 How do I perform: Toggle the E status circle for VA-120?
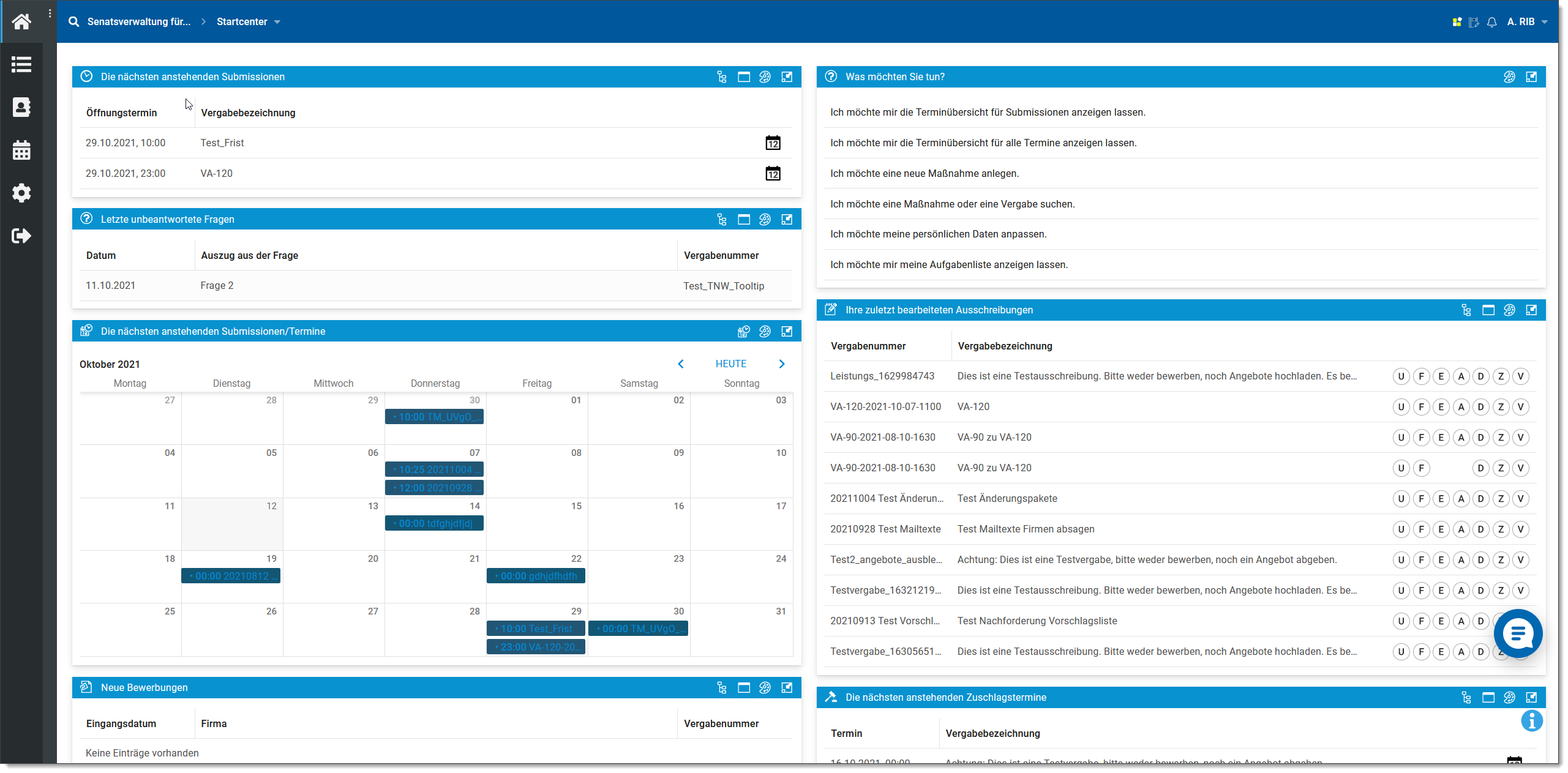pyautogui.click(x=1441, y=407)
